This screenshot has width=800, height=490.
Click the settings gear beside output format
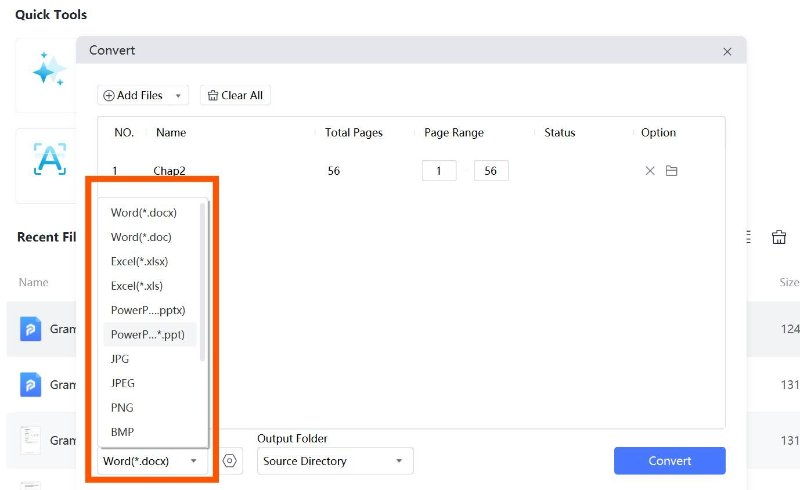(x=230, y=461)
